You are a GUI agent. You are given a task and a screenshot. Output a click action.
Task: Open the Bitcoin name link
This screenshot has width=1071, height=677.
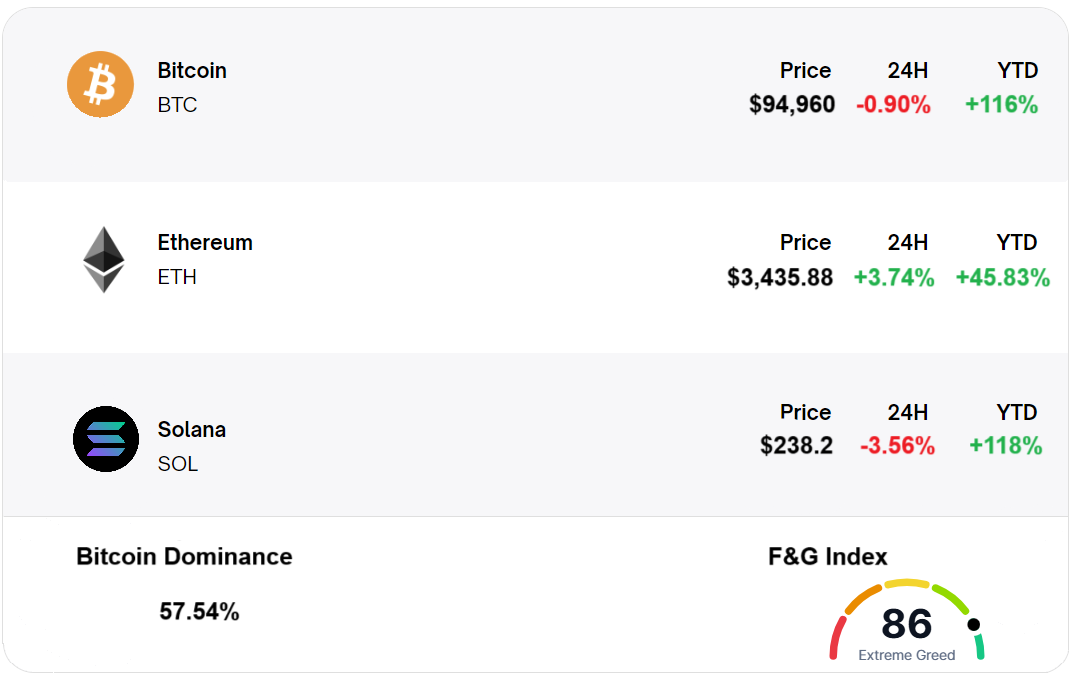point(192,71)
